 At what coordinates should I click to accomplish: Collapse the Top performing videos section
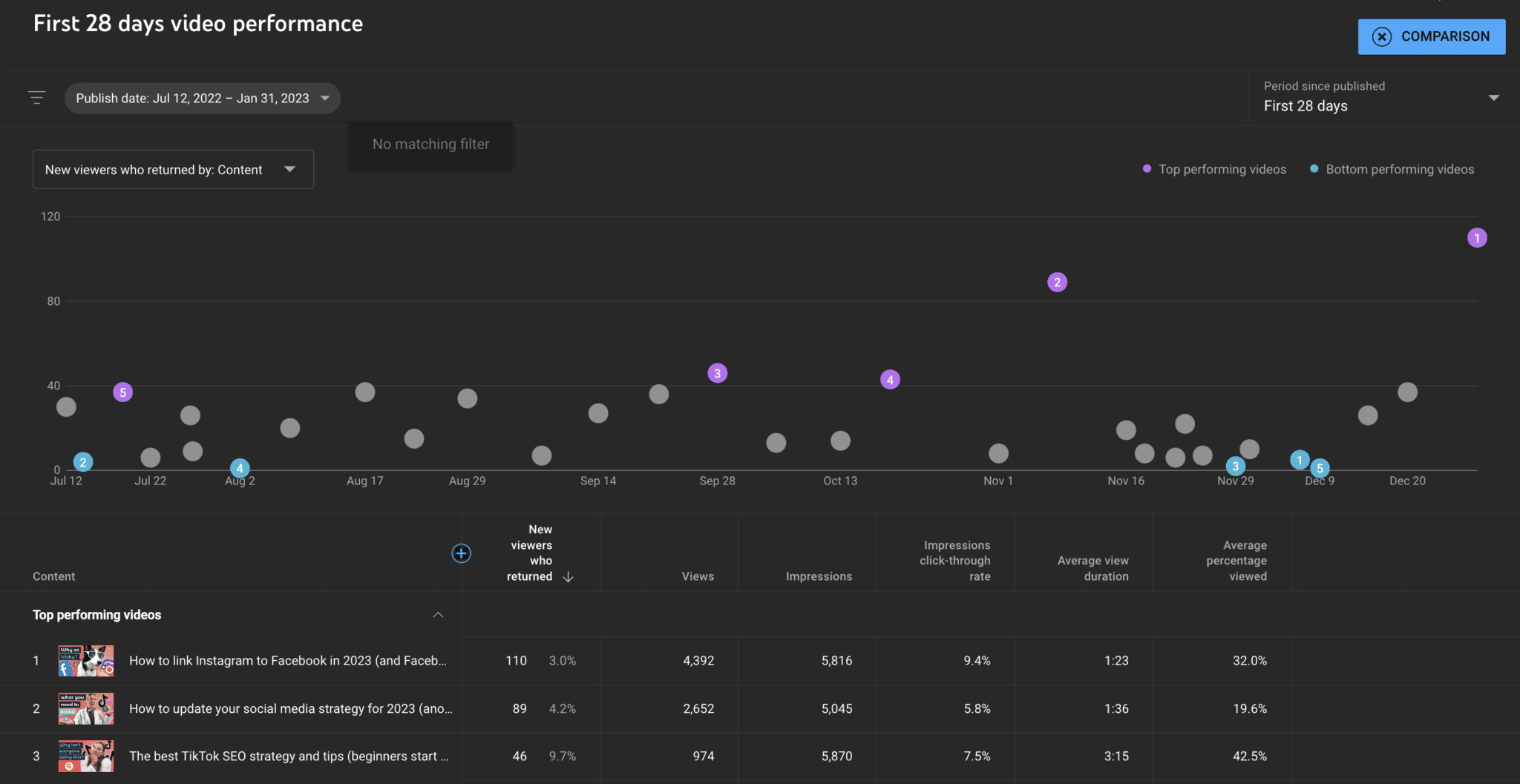pyautogui.click(x=439, y=614)
